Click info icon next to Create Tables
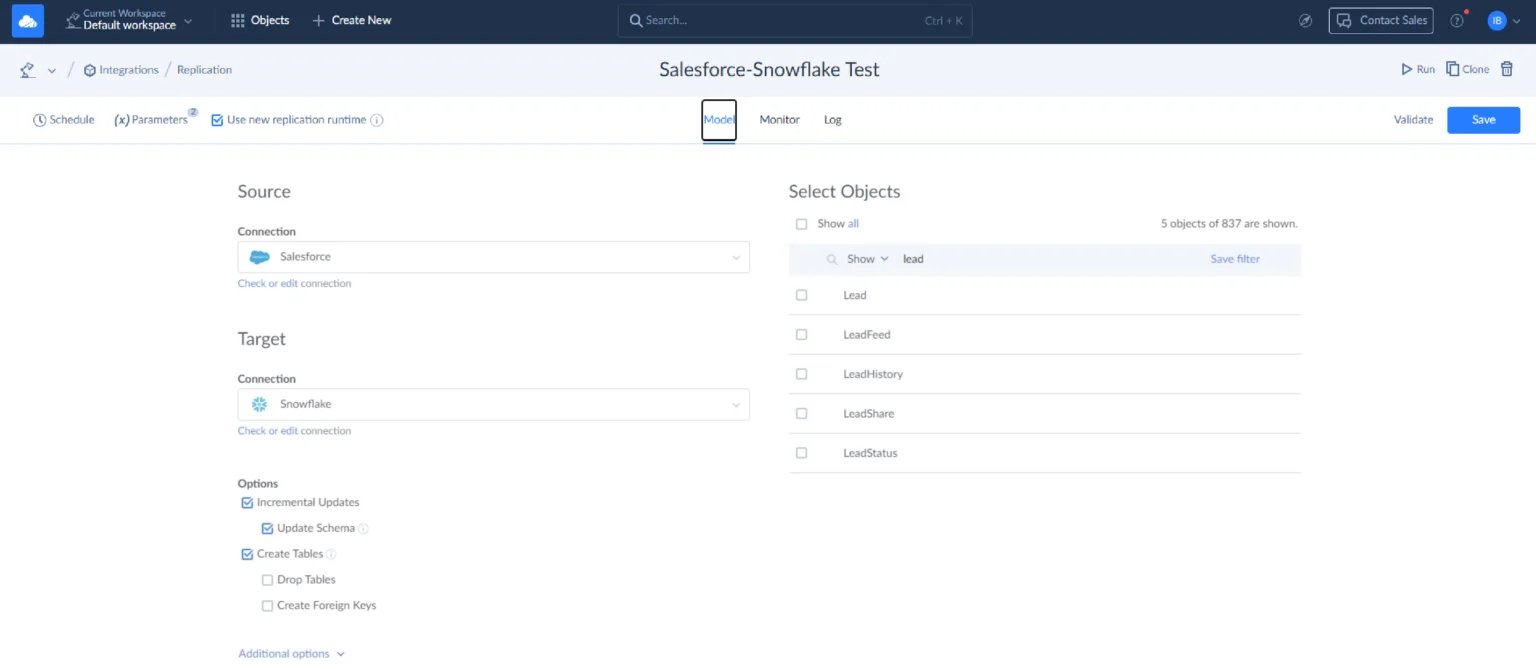The height and width of the screenshot is (669, 1536). [x=331, y=554]
